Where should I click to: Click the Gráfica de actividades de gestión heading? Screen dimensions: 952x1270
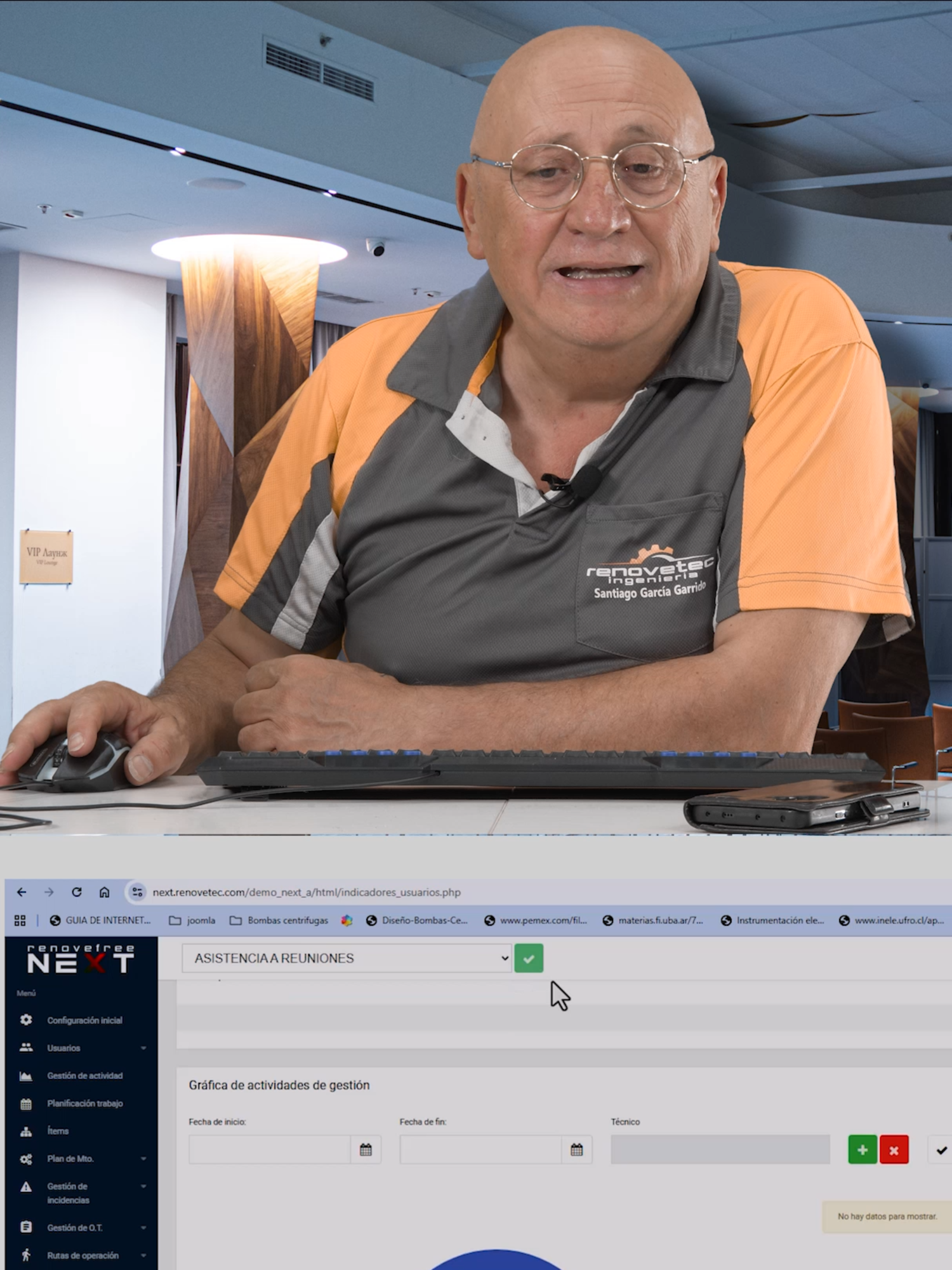point(279,1085)
